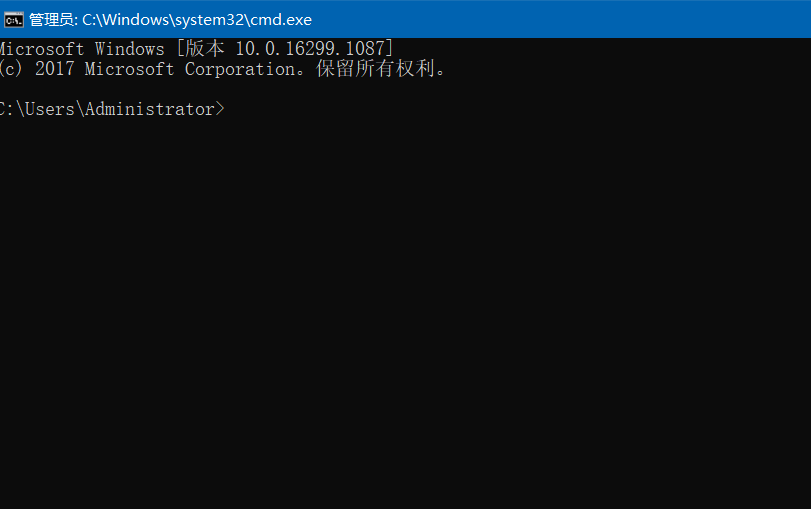Click the year 2017 in copyright line
Image resolution: width=811 pixels, height=509 pixels.
54,69
